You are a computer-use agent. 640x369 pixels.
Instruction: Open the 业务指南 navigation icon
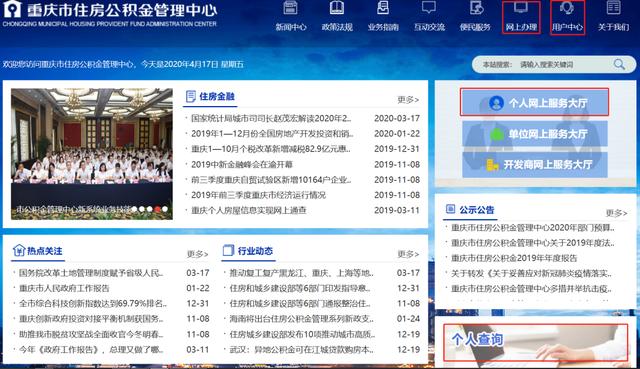[383, 8]
